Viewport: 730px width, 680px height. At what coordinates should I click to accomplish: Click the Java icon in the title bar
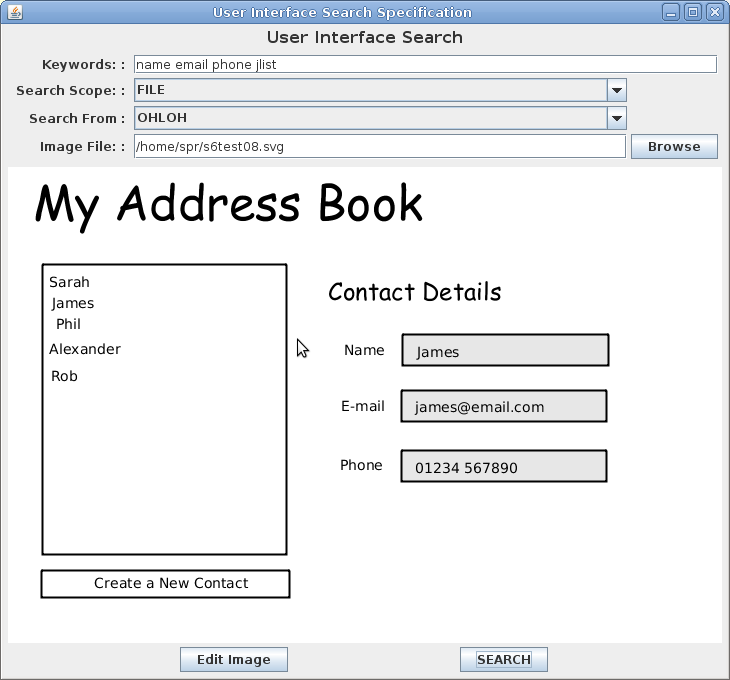(14, 12)
